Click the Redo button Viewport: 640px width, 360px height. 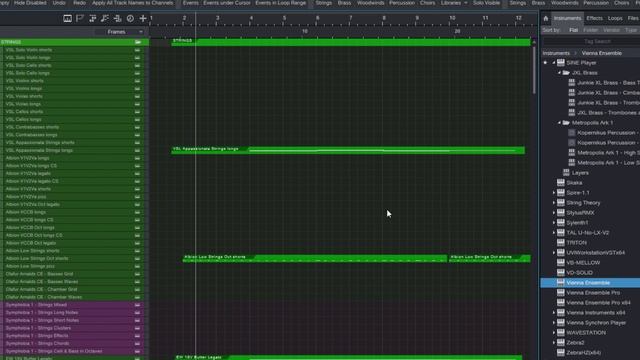80,3
